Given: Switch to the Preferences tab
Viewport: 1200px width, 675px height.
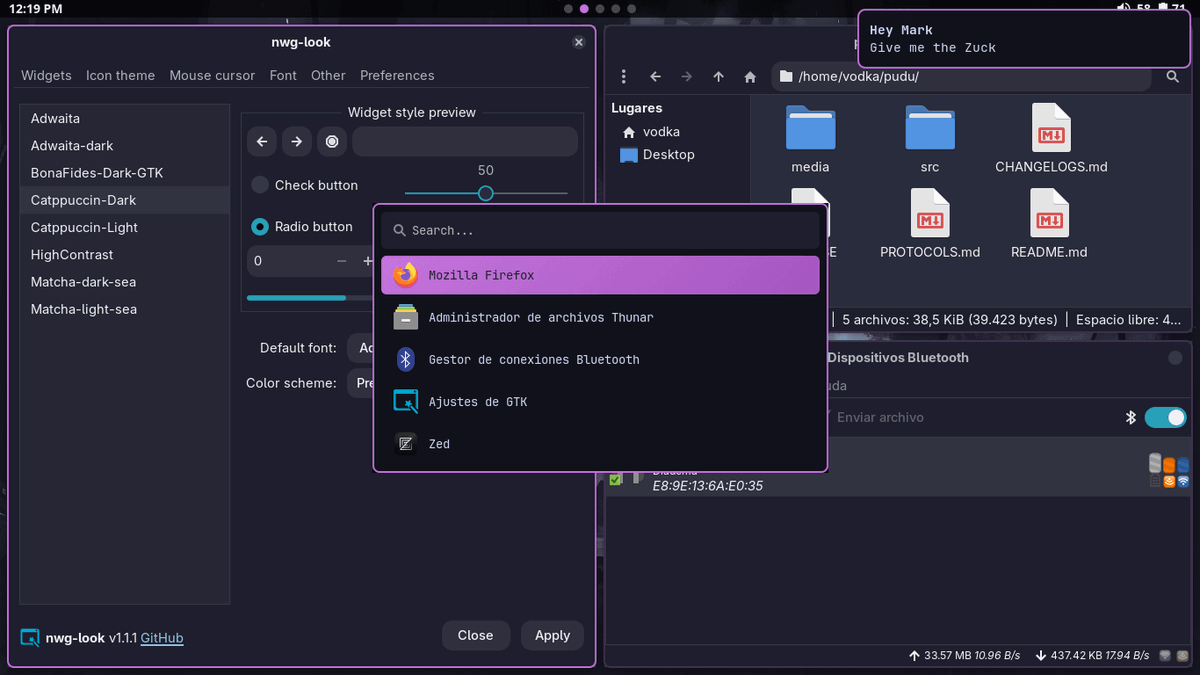Looking at the screenshot, I should coord(397,75).
